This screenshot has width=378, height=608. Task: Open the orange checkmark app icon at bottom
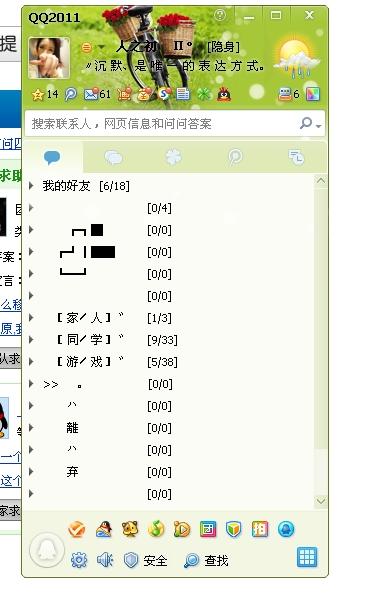(x=77, y=529)
